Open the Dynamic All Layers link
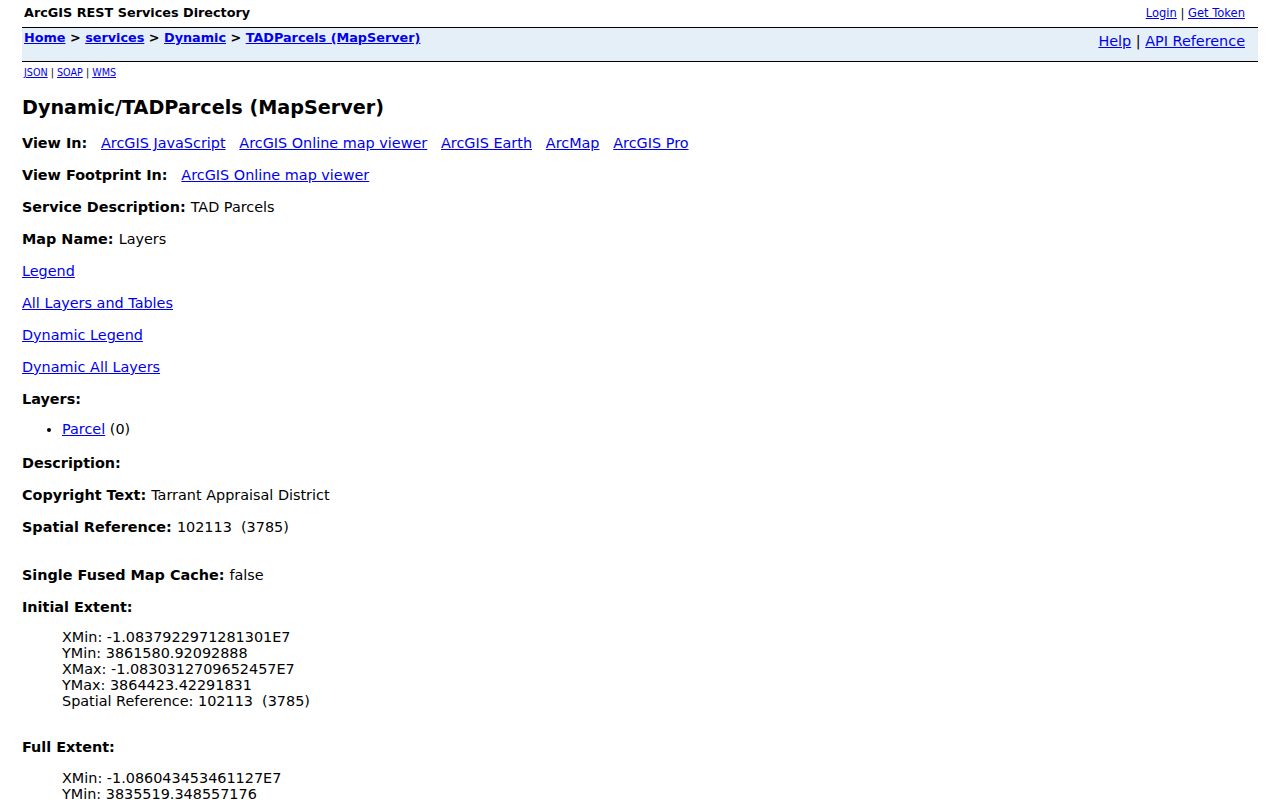Screen dimensions: 1280x800 [x=91, y=367]
